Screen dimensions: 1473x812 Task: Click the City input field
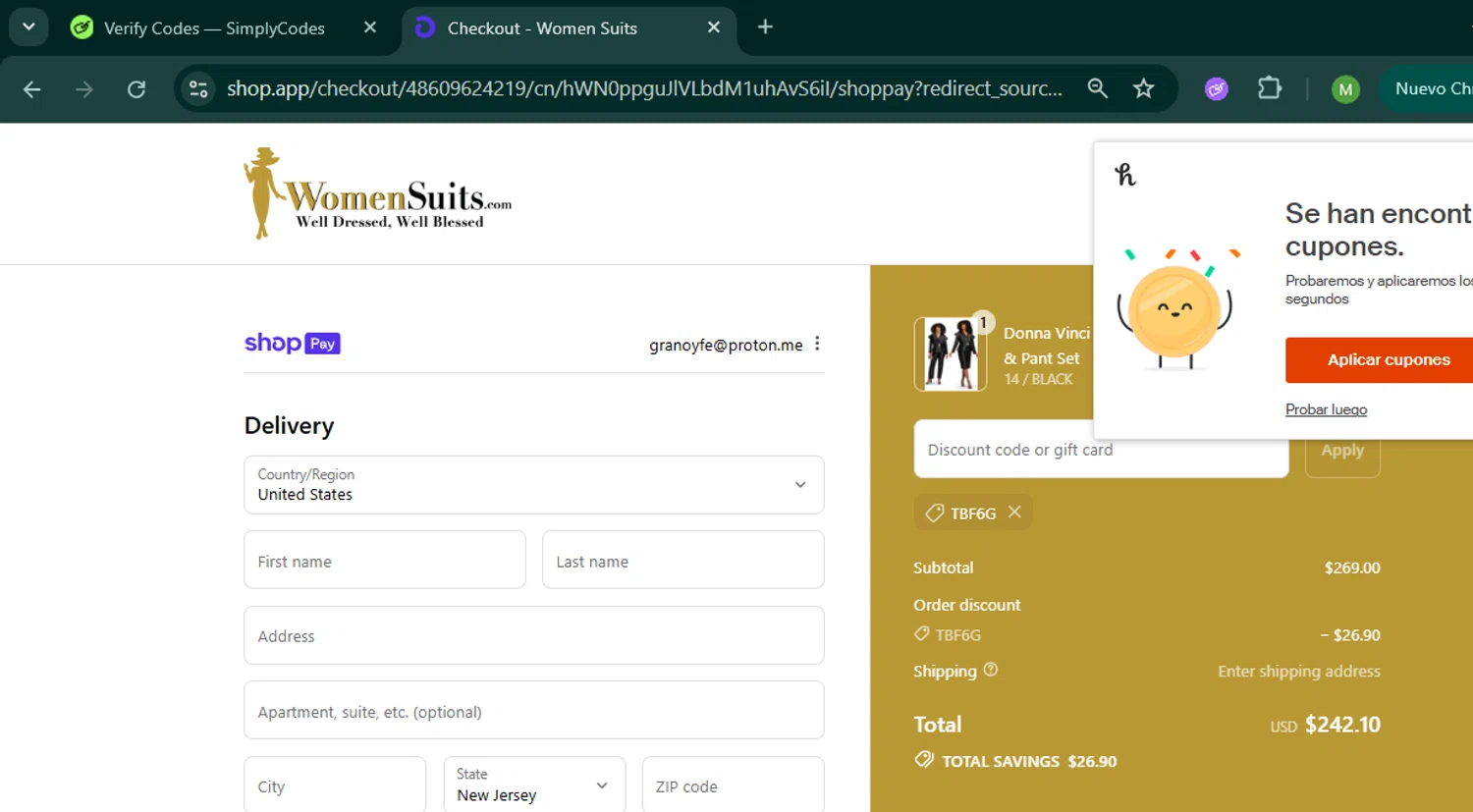335,785
